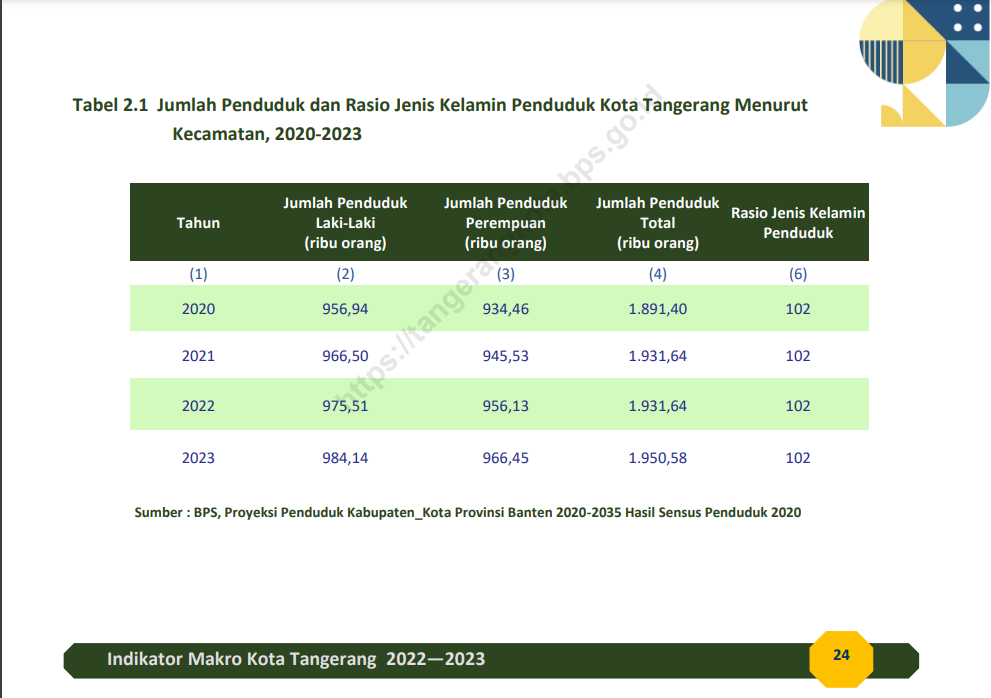Select 'Jumlah Penduduk Total' header
991x698 pixels.
(657, 223)
